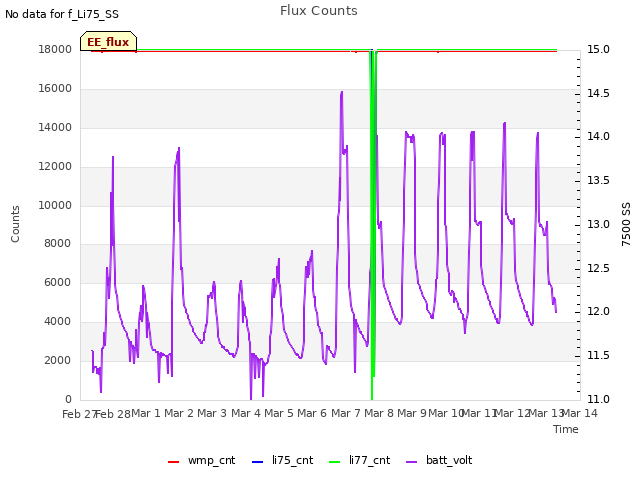Toggle the li77_cnt legend entry

(x=359, y=460)
